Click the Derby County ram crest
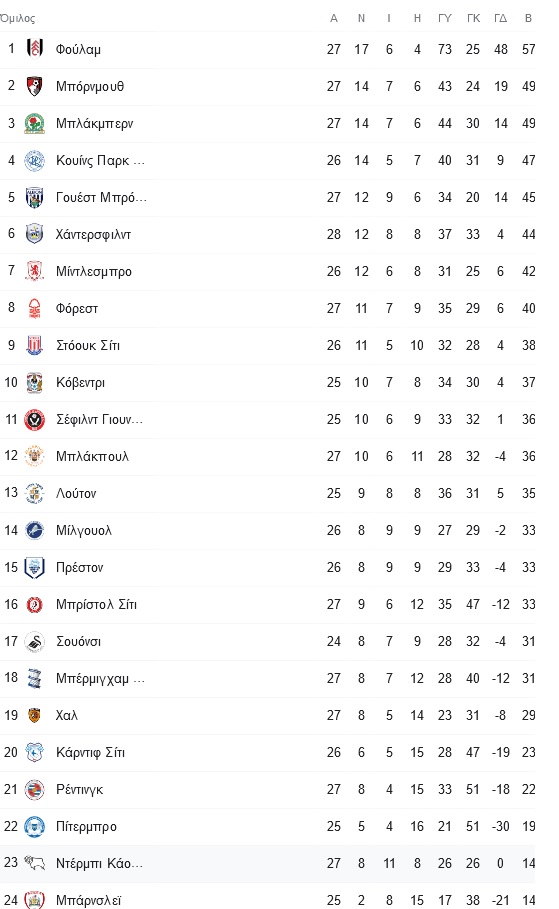Viewport: 559px width, 909px height. coord(35,863)
